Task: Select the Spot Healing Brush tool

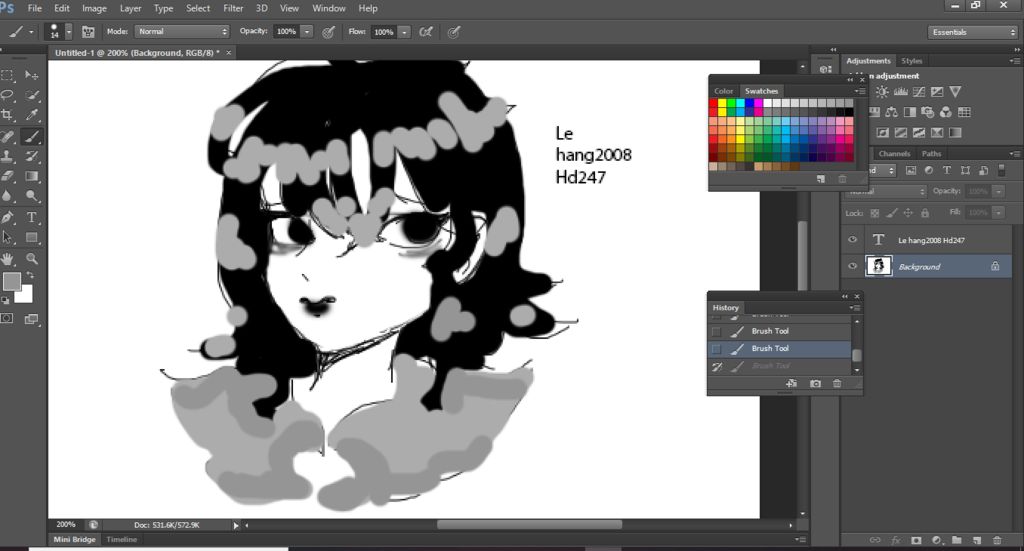Action: coord(7,136)
